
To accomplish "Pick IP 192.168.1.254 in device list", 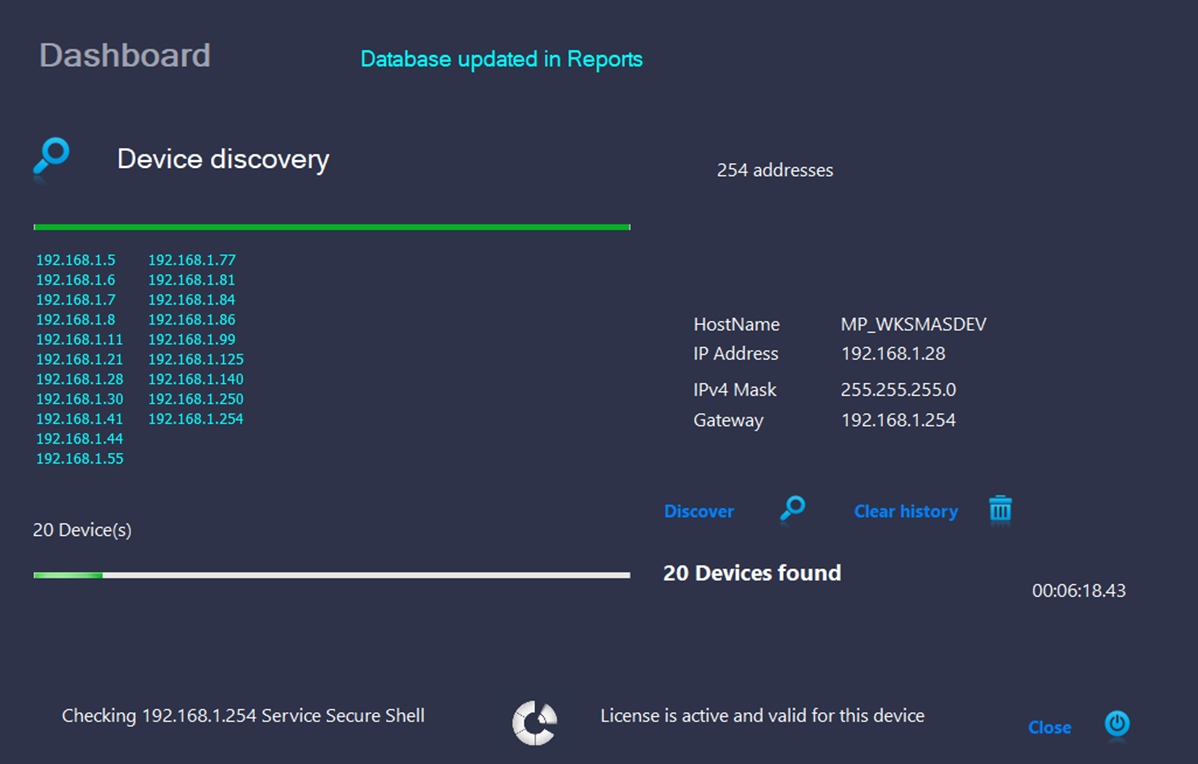I will pos(196,419).
